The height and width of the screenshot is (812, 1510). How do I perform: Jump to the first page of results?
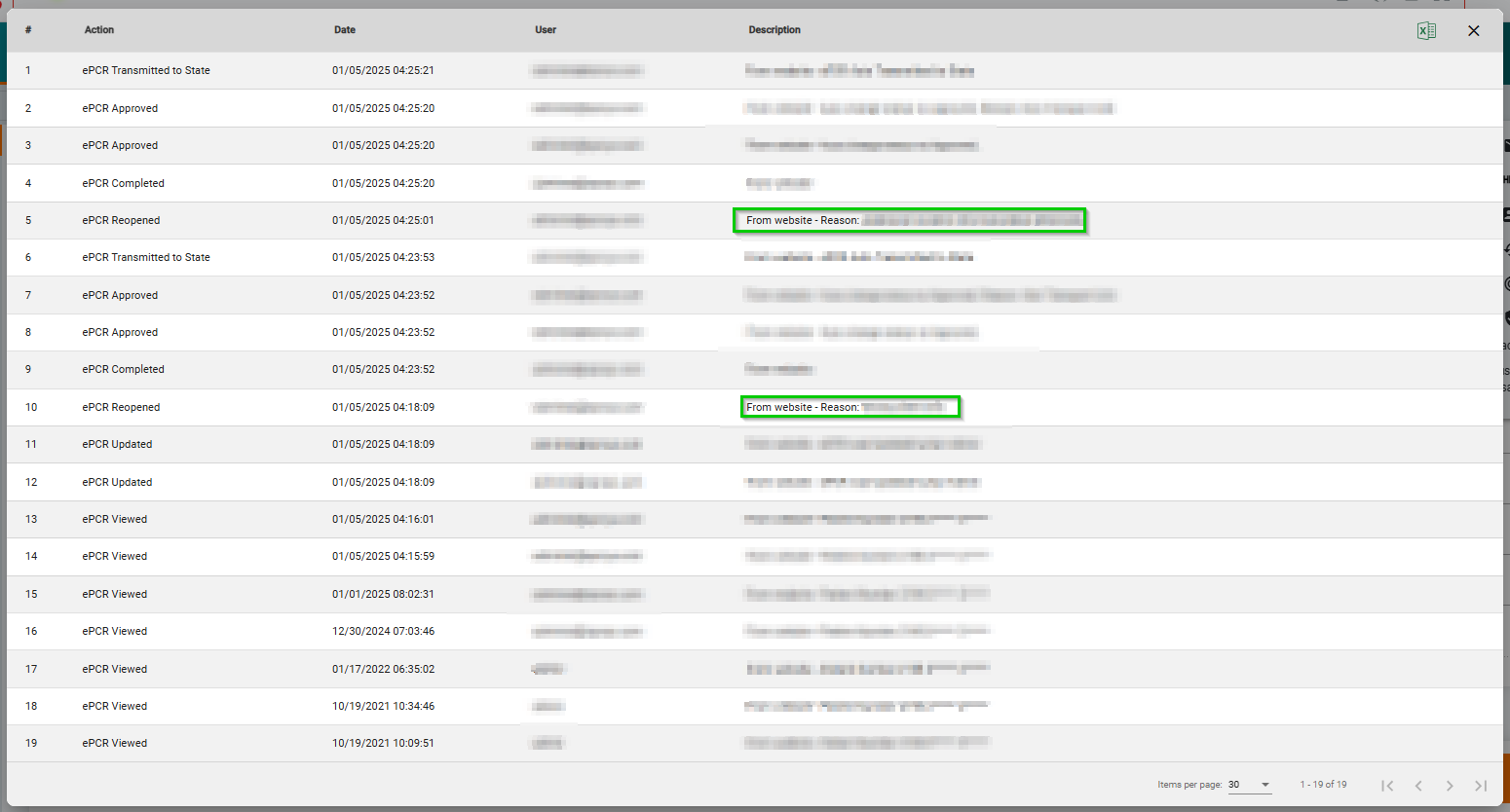pyautogui.click(x=1387, y=786)
